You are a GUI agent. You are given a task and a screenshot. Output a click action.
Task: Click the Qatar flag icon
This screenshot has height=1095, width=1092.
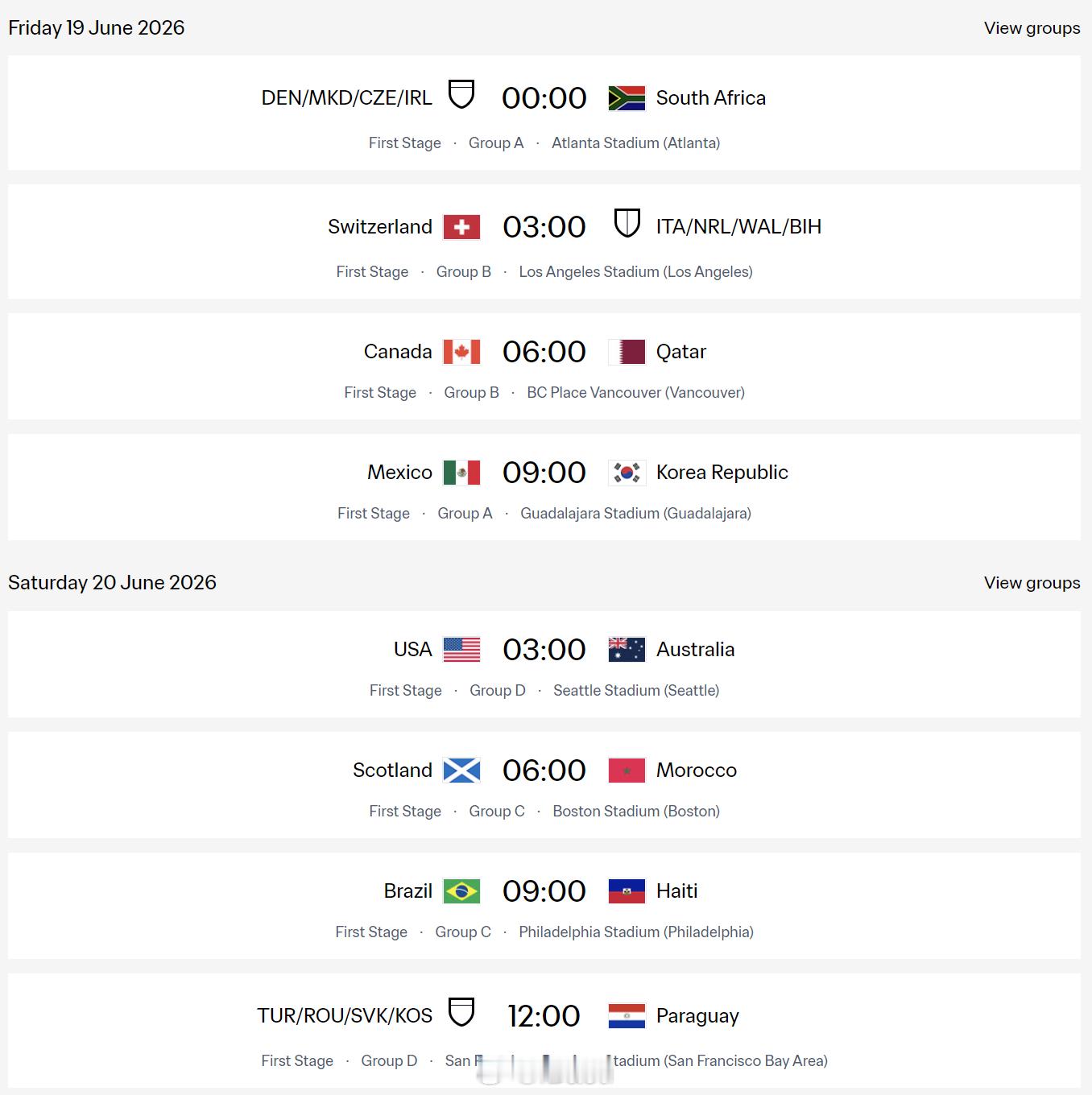tap(627, 352)
